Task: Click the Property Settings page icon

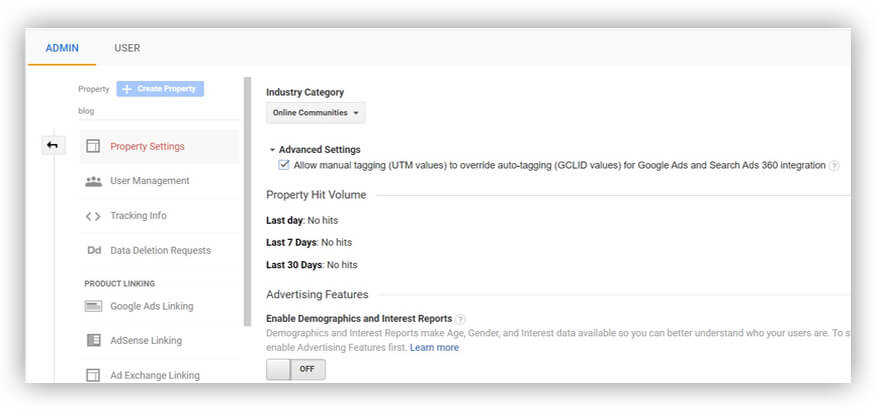Action: pyautogui.click(x=93, y=146)
